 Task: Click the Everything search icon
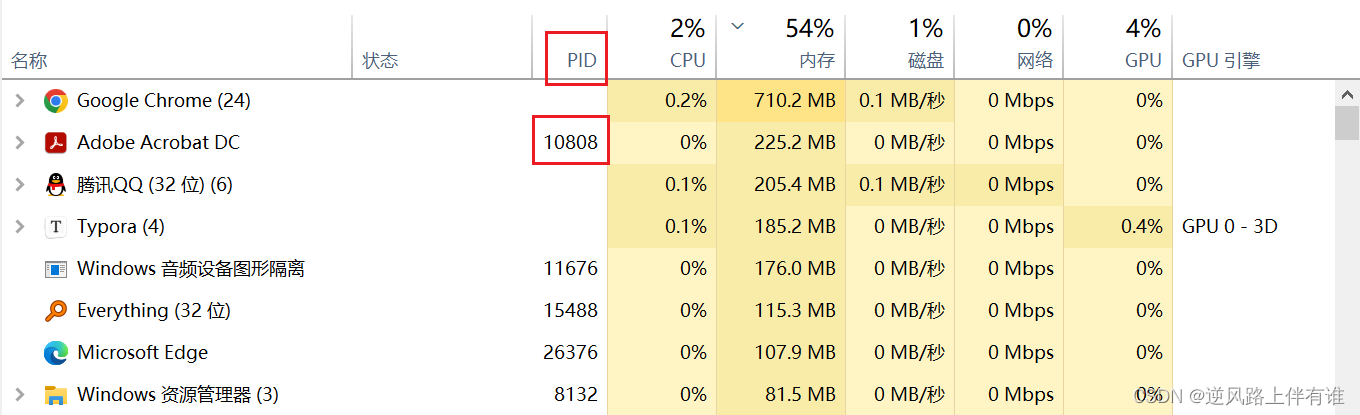coord(55,311)
